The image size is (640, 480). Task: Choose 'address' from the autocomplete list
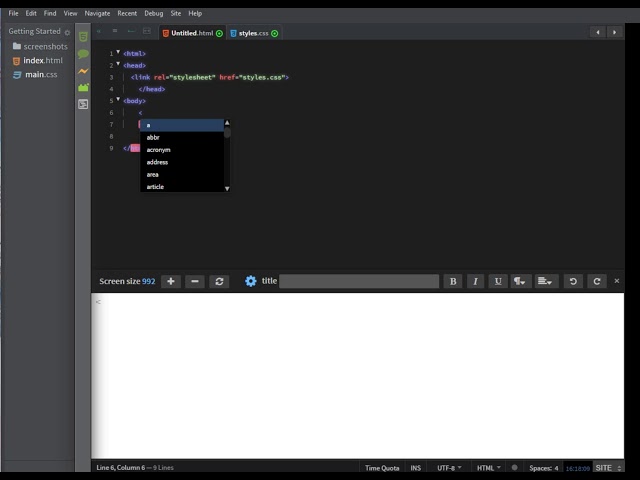(x=182, y=162)
